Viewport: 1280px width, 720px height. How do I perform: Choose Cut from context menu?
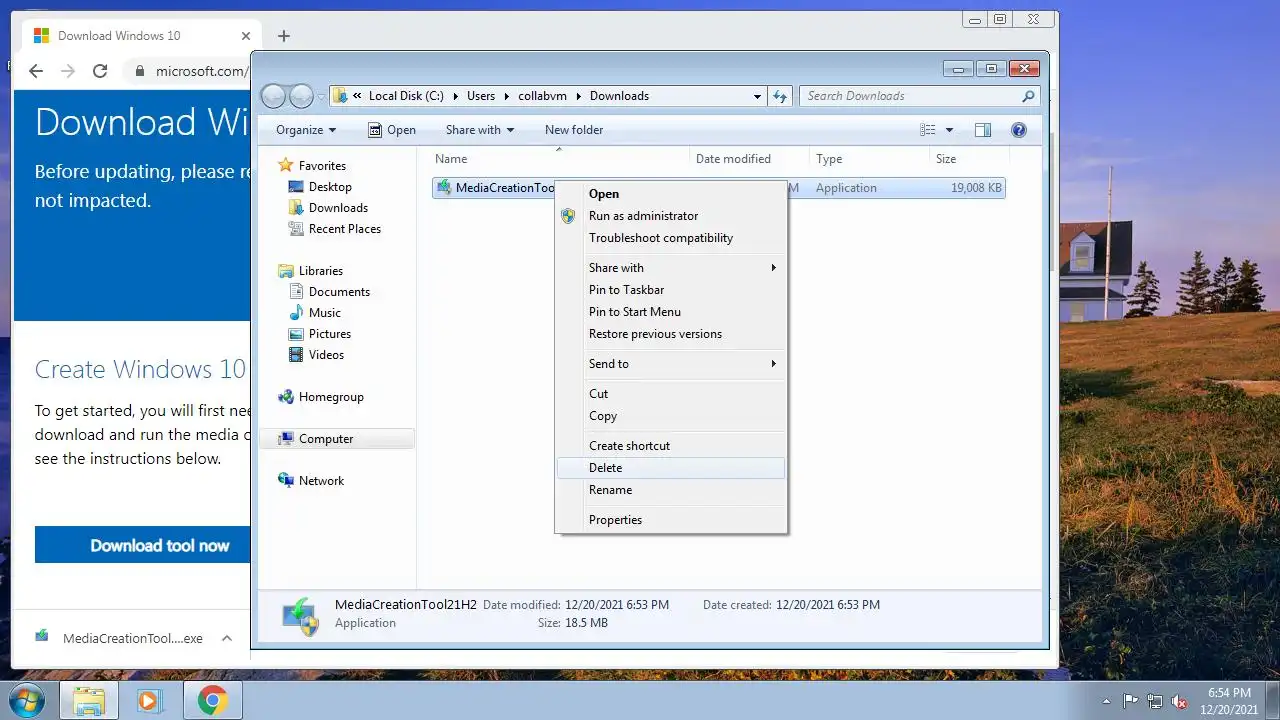point(671,394)
